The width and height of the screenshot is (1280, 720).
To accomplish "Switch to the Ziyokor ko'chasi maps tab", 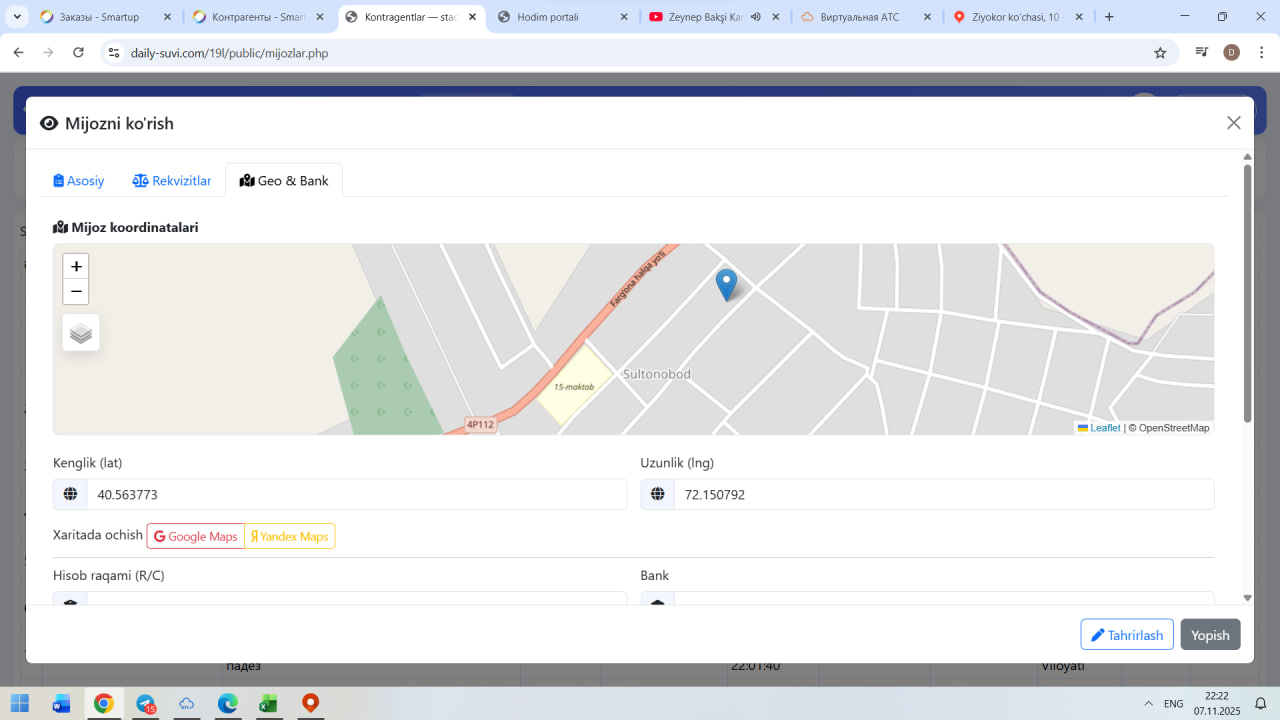I will pyautogui.click(x=1018, y=17).
